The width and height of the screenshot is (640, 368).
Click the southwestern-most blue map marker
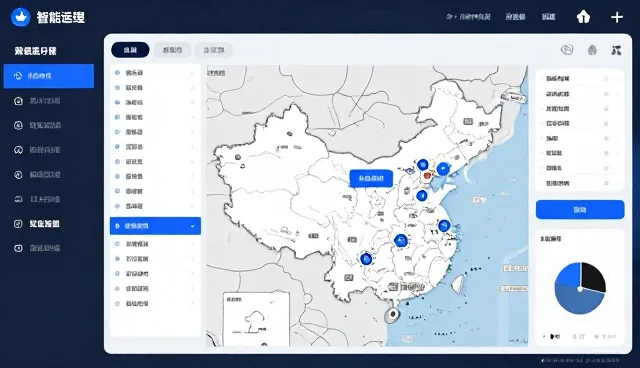[x=366, y=259]
